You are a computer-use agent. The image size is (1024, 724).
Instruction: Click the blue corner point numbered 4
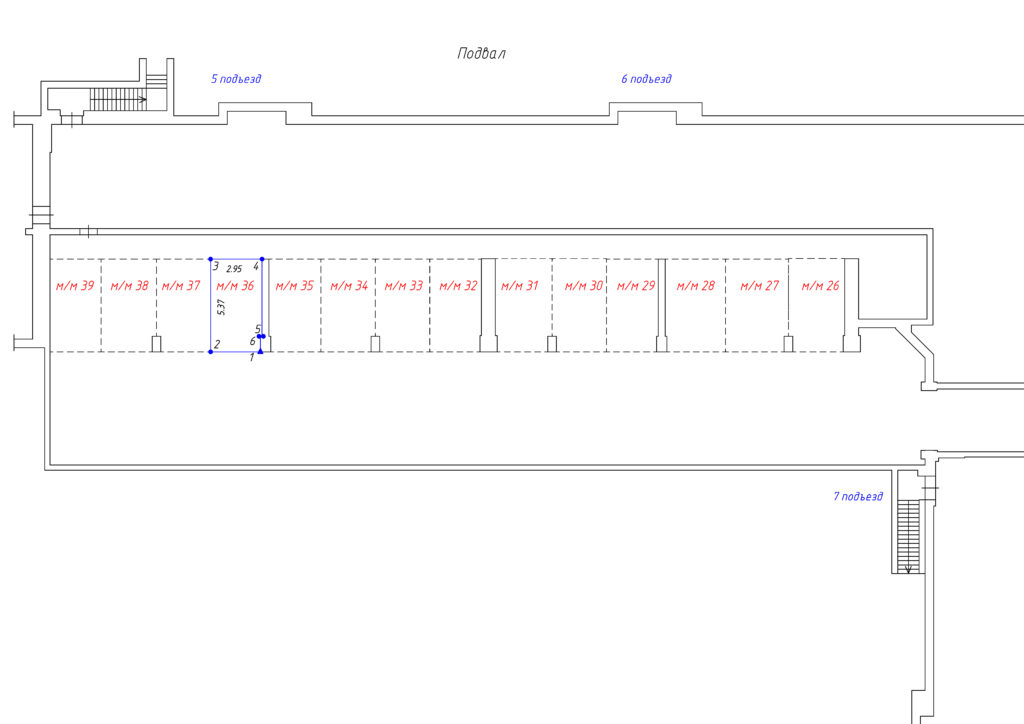tap(262, 259)
